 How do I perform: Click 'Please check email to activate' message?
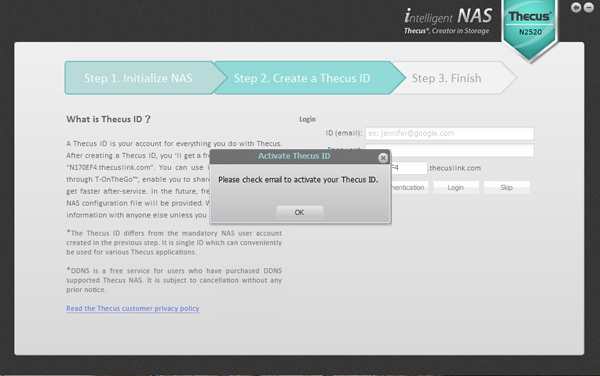pos(298,180)
